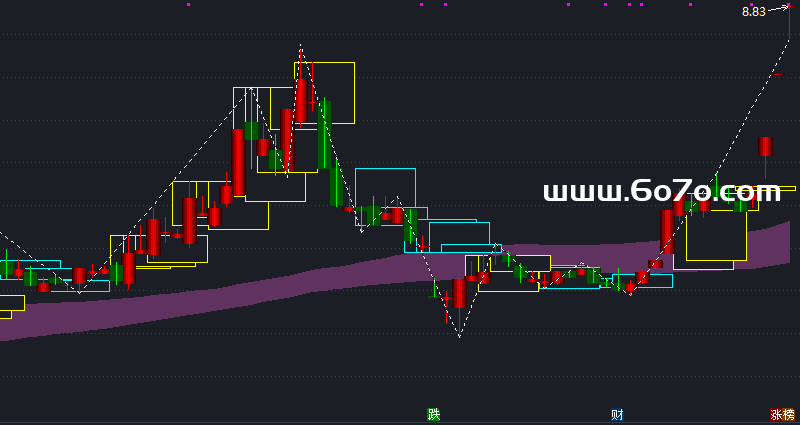Viewport: 800px width, 425px height.
Task: Select the large yellow box near right edge
Action: coord(716,258)
